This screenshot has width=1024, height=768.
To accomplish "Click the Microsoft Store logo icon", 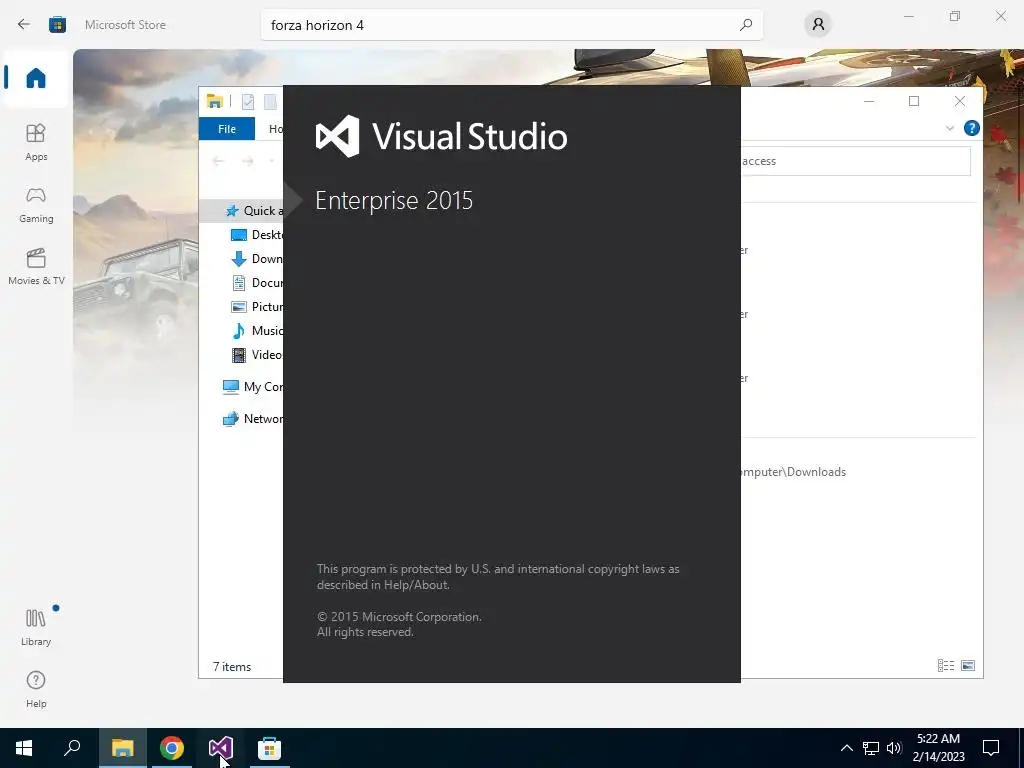I will (x=57, y=25).
